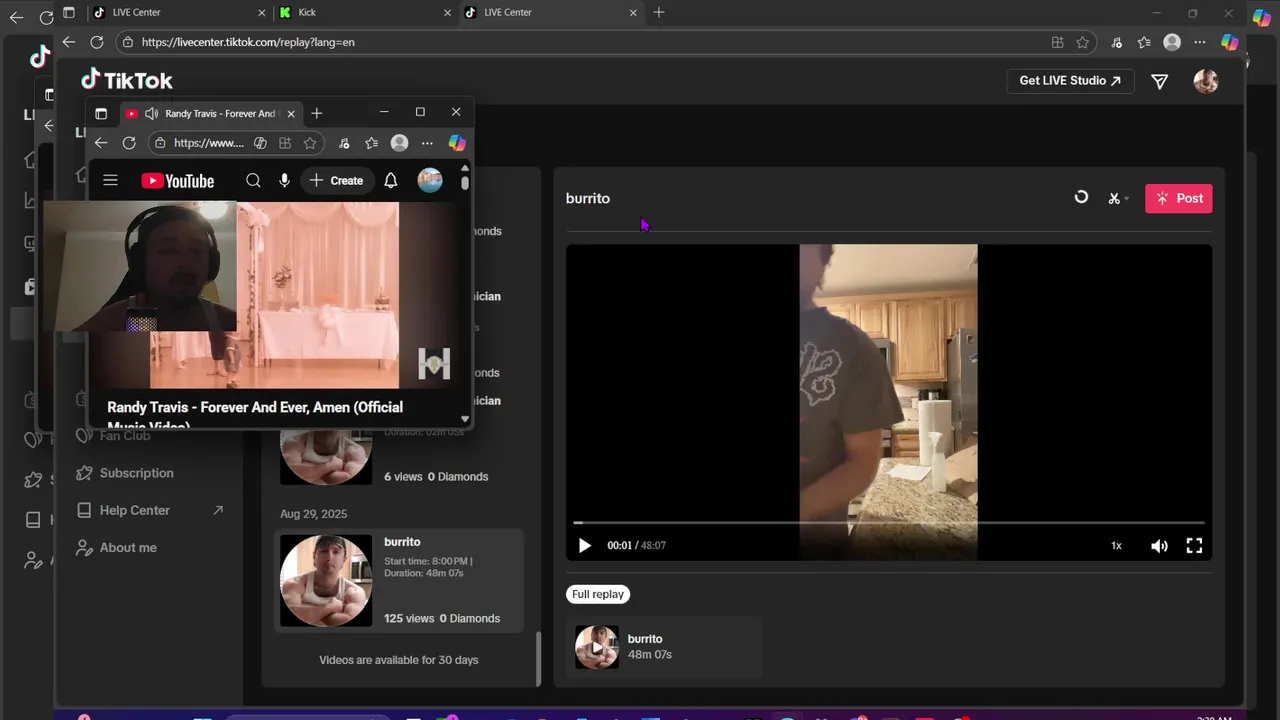Open favorites list in YouTube window
This screenshot has width=1280, height=720.
tap(371, 143)
